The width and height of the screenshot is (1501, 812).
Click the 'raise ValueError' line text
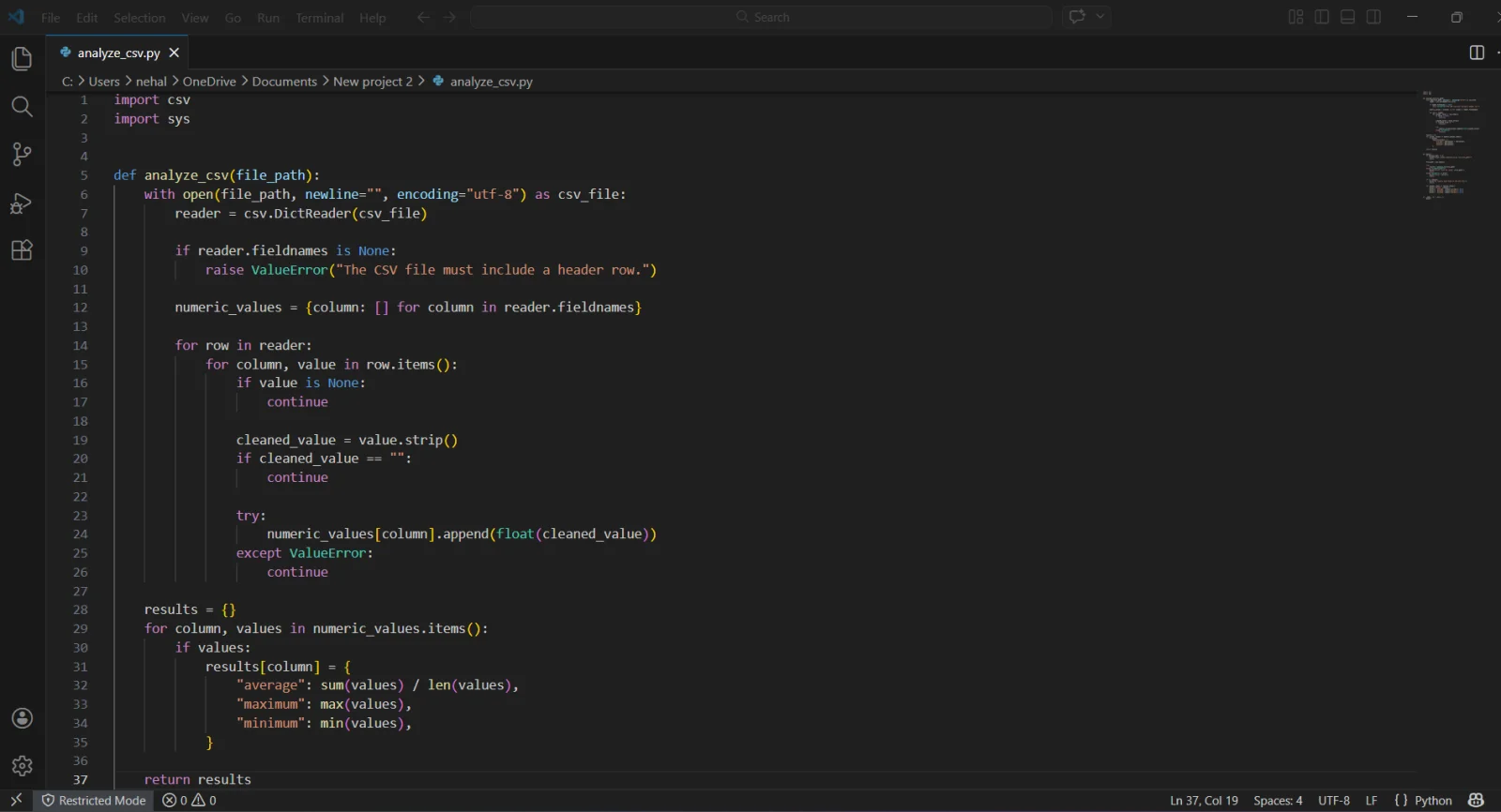[x=432, y=270]
